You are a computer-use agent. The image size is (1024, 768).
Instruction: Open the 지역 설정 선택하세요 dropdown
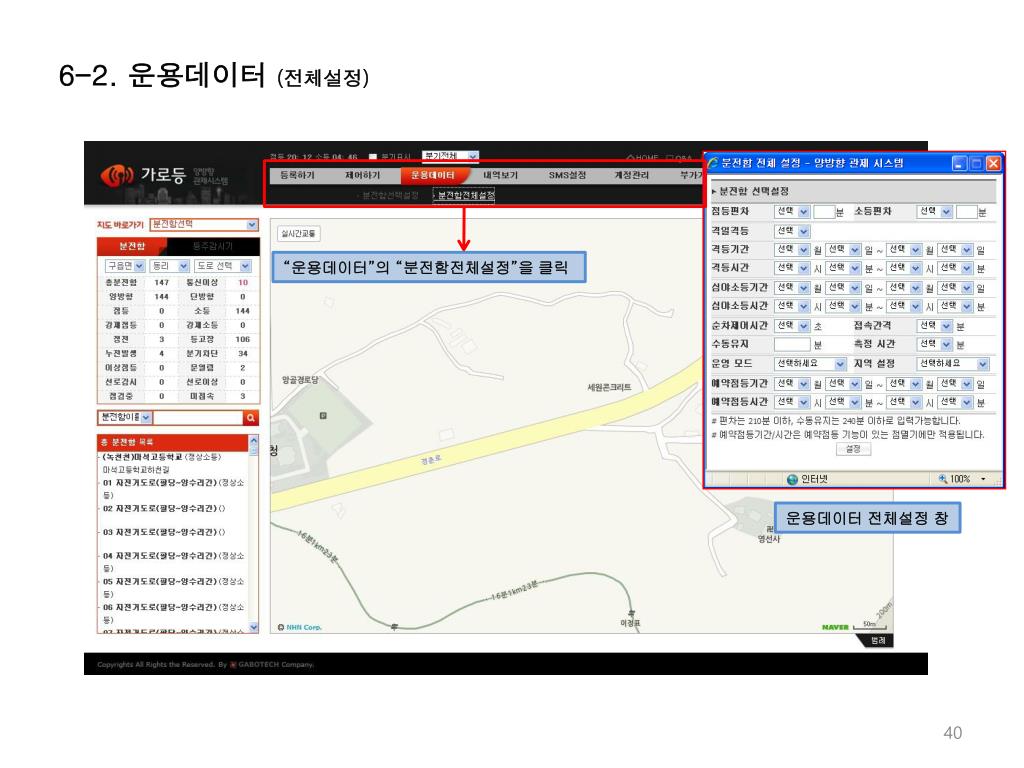pos(953,364)
